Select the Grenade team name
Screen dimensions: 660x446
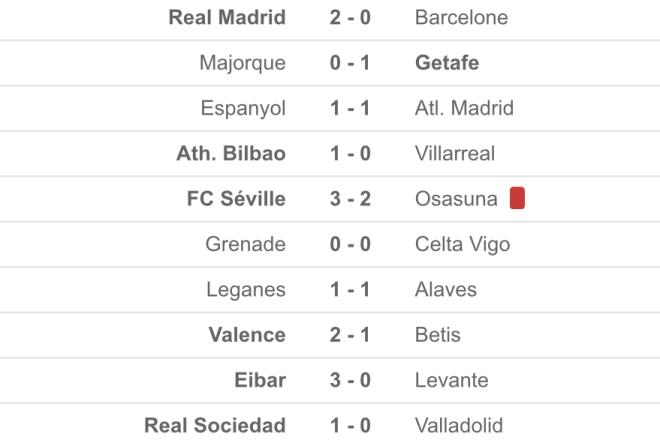[245, 244]
